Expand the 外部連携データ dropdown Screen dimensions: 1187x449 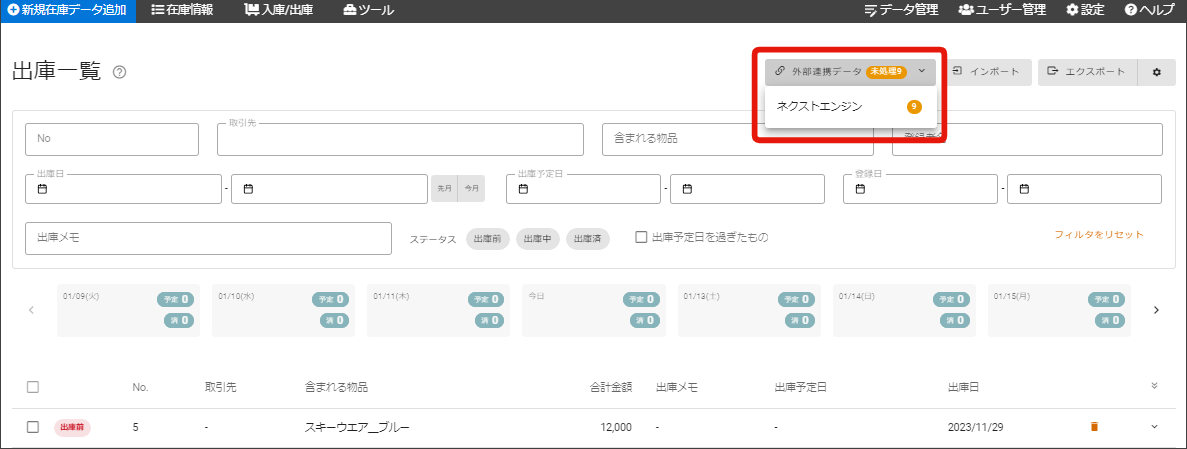[x=850, y=72]
